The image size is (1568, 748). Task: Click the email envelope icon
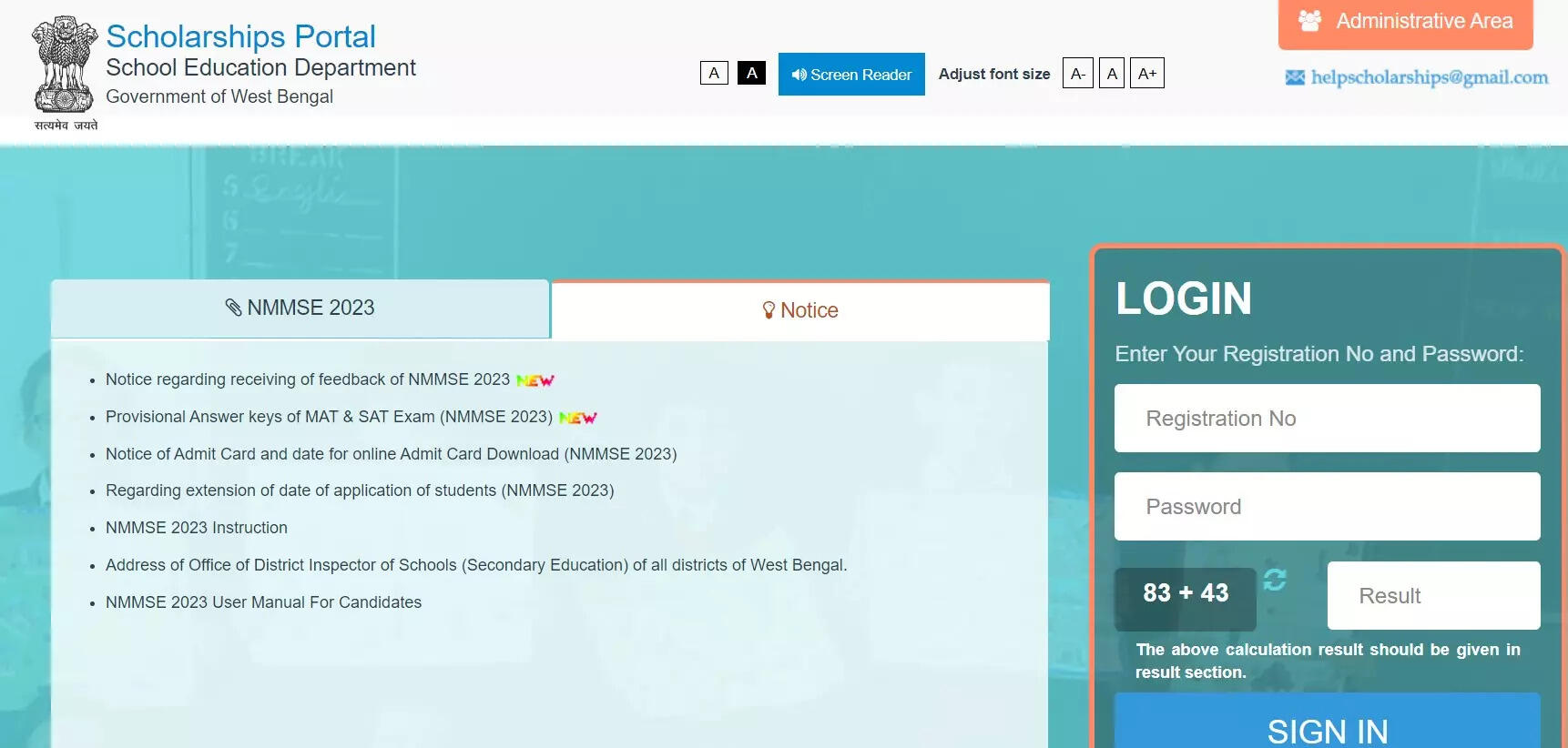(x=1295, y=77)
